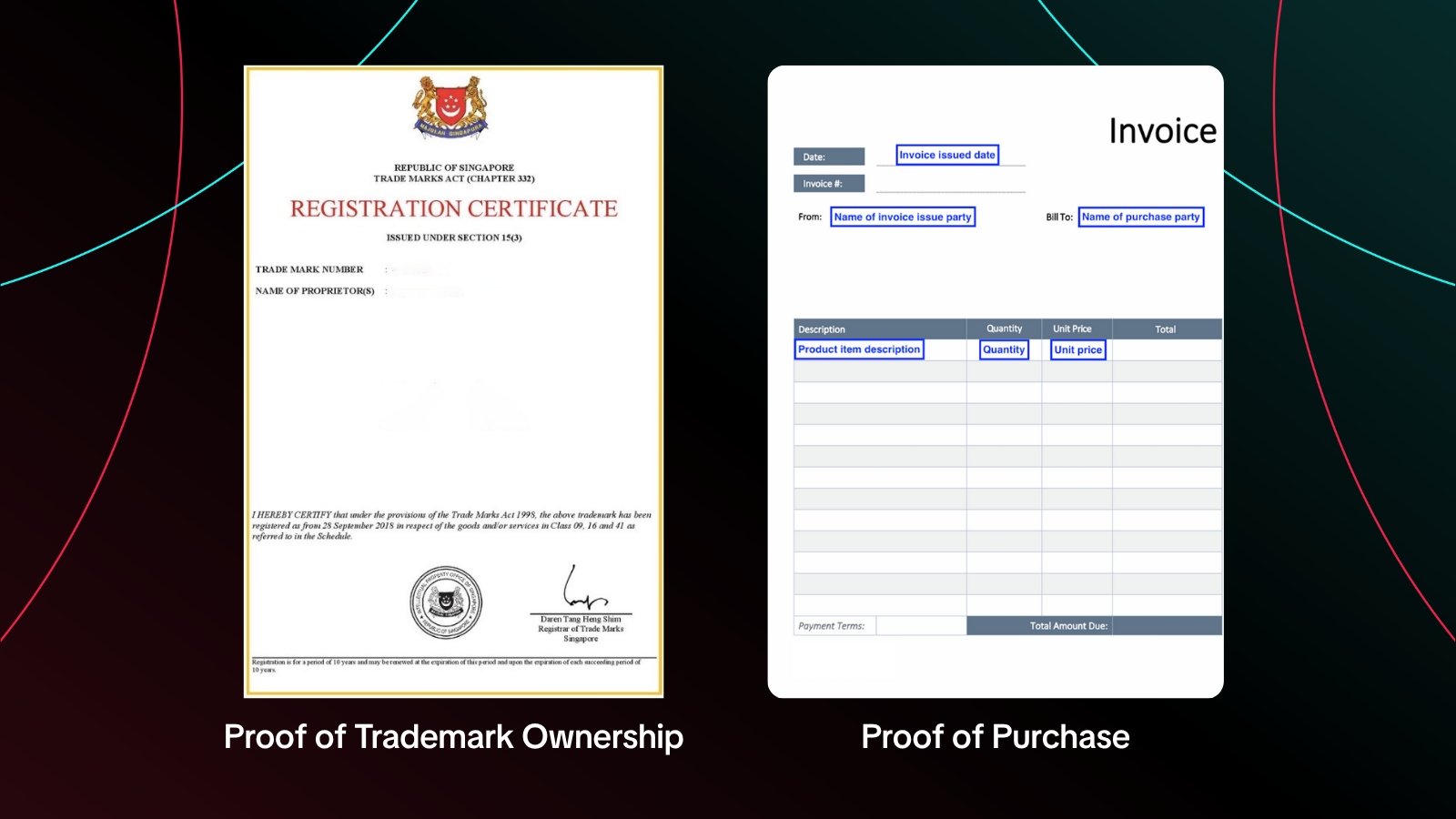The image size is (1456, 819).
Task: Click the Singapore coat of arms emblem
Action: point(450,107)
